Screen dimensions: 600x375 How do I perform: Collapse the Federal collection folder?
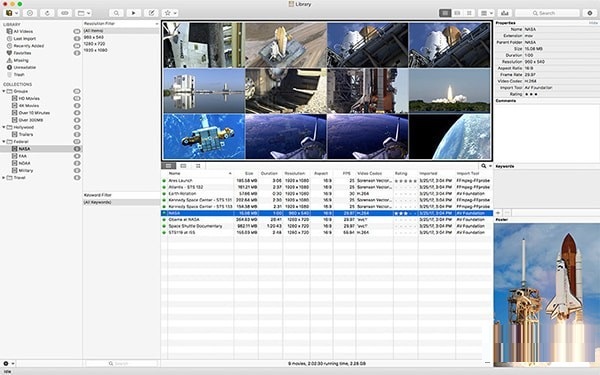(x=4, y=142)
